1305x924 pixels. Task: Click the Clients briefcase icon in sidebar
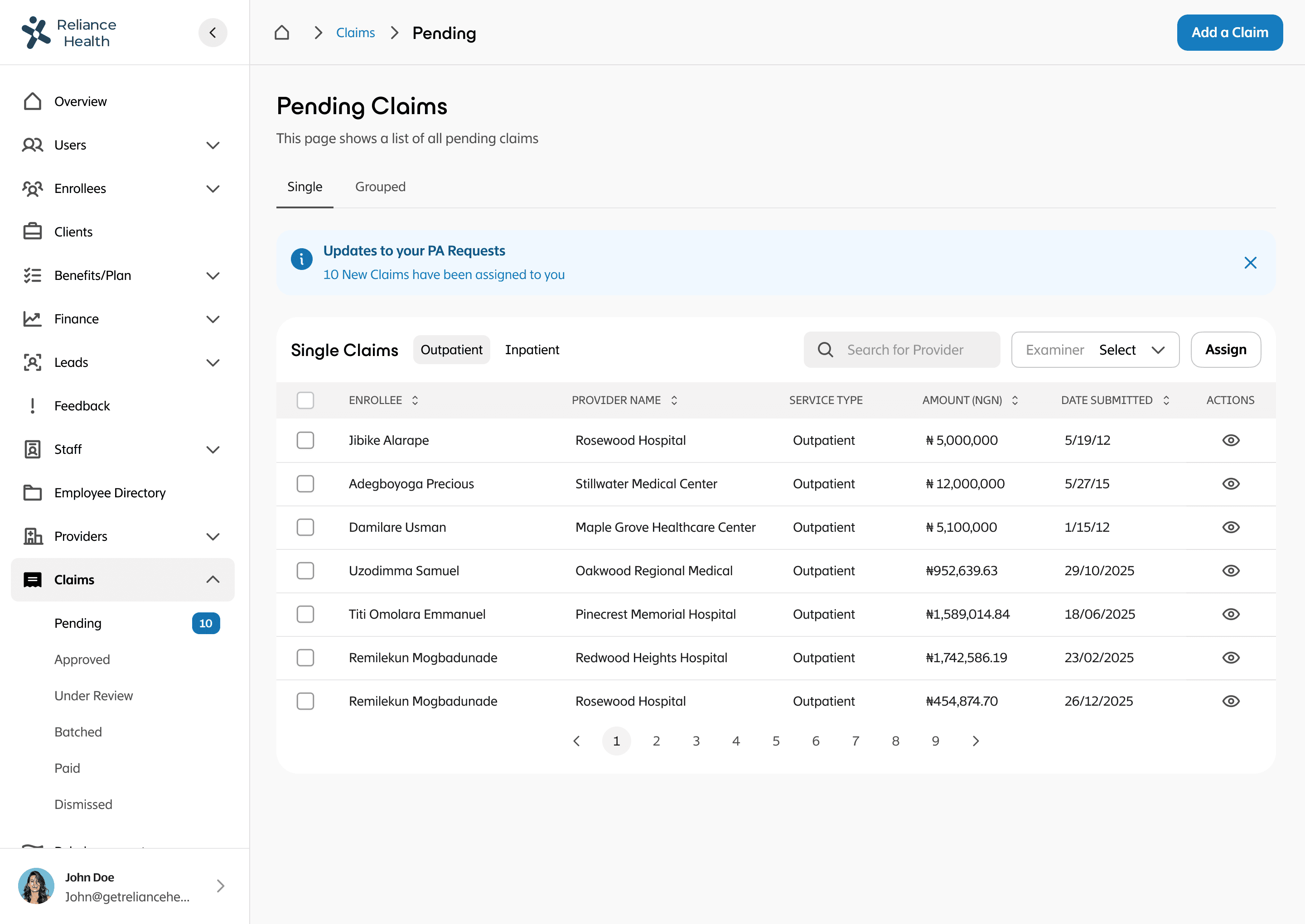[x=33, y=231]
